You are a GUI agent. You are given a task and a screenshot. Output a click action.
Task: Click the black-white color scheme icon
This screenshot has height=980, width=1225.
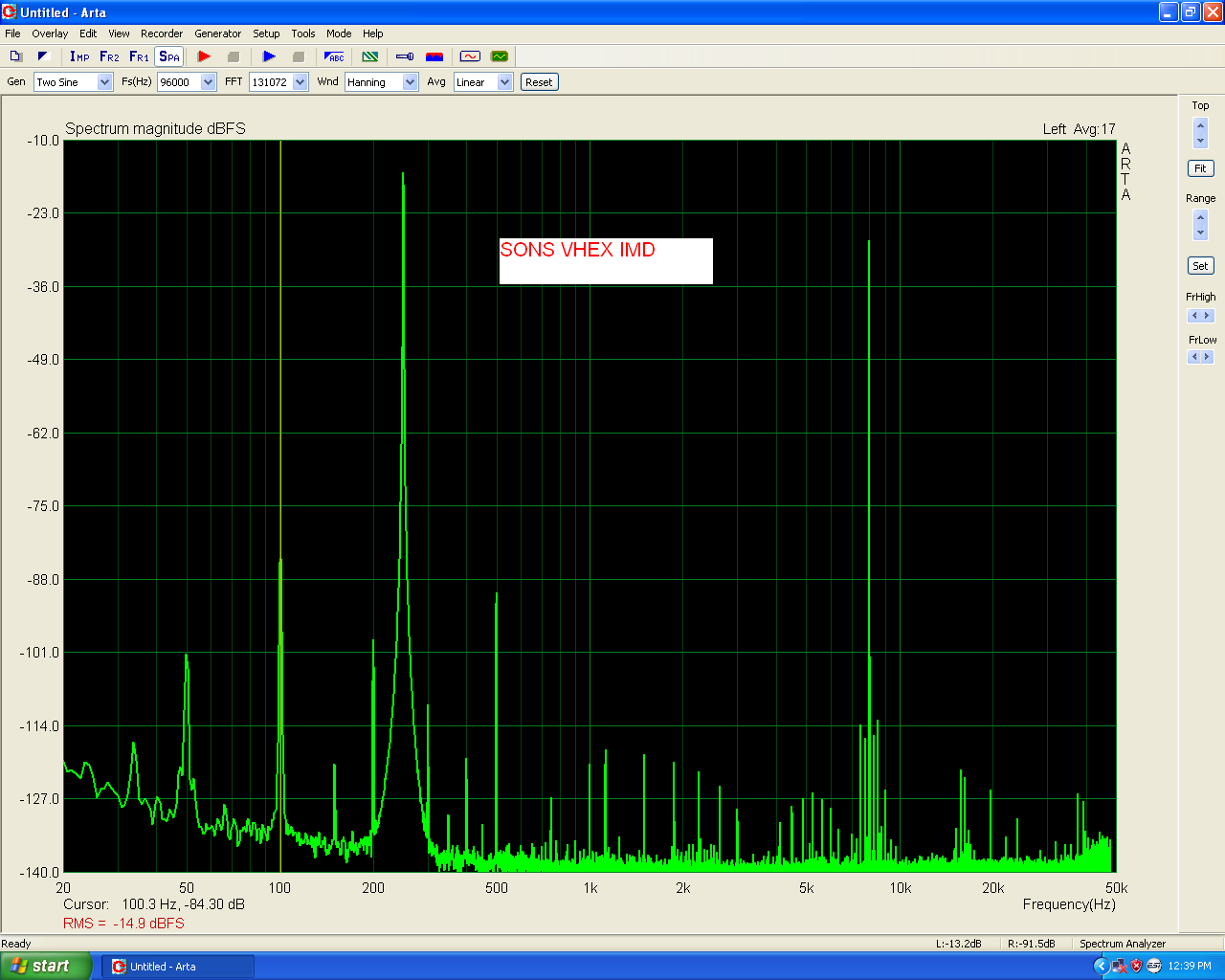click(43, 56)
